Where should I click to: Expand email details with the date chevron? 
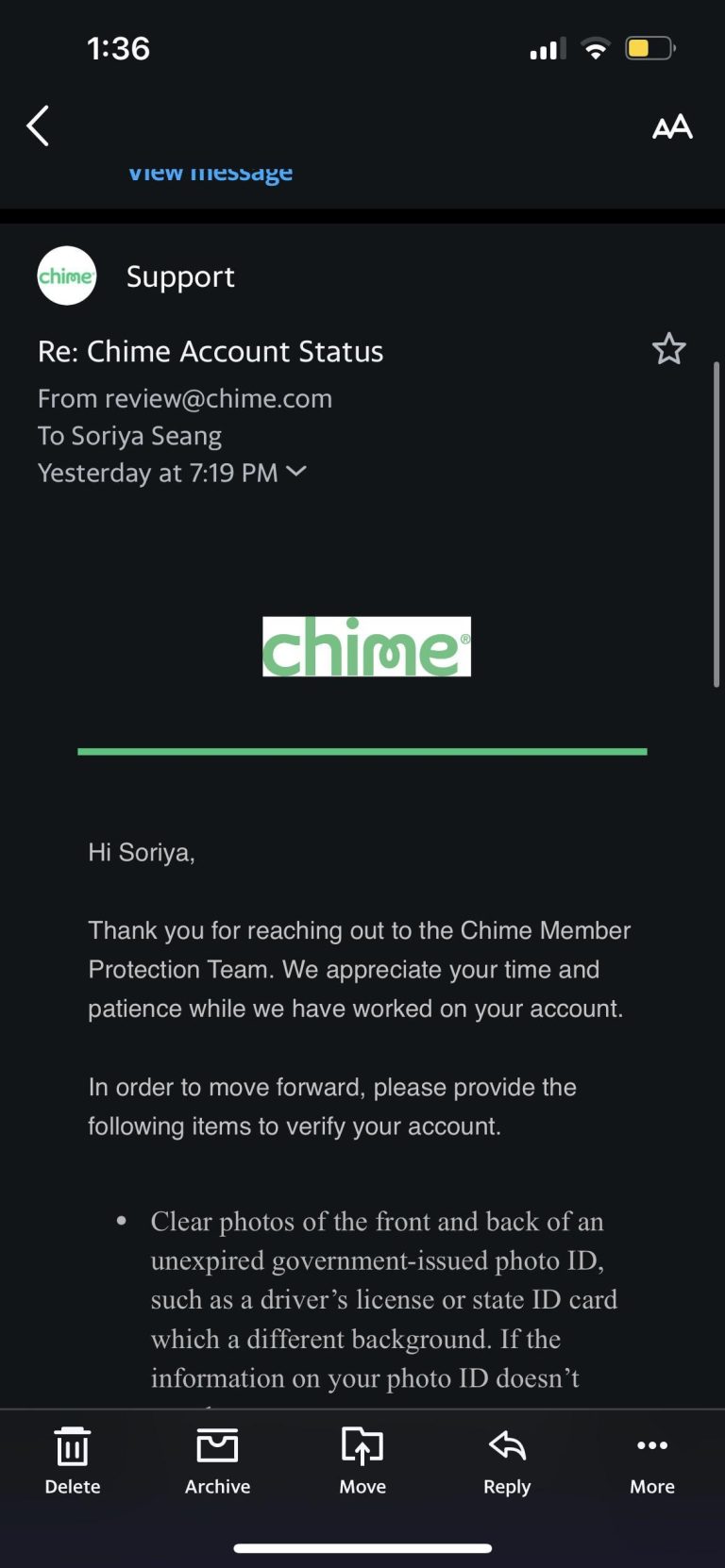296,472
